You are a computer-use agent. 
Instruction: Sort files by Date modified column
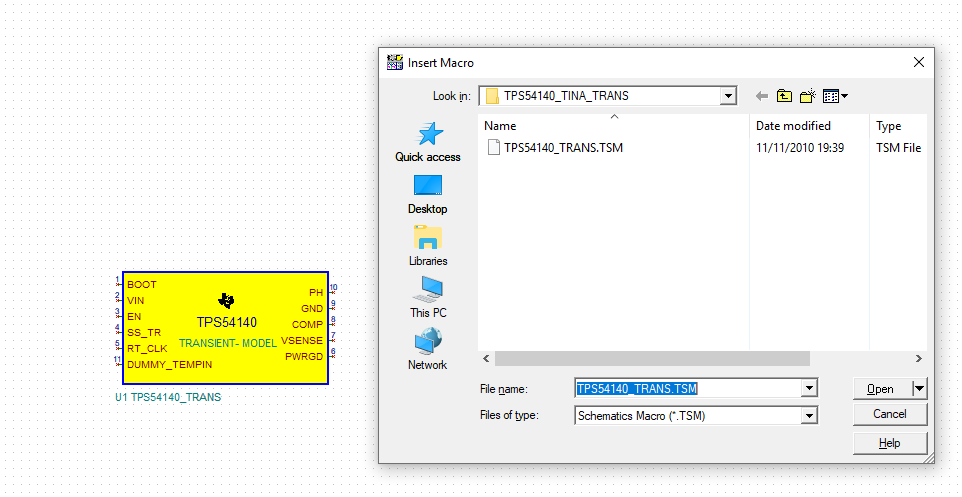[x=809, y=126]
